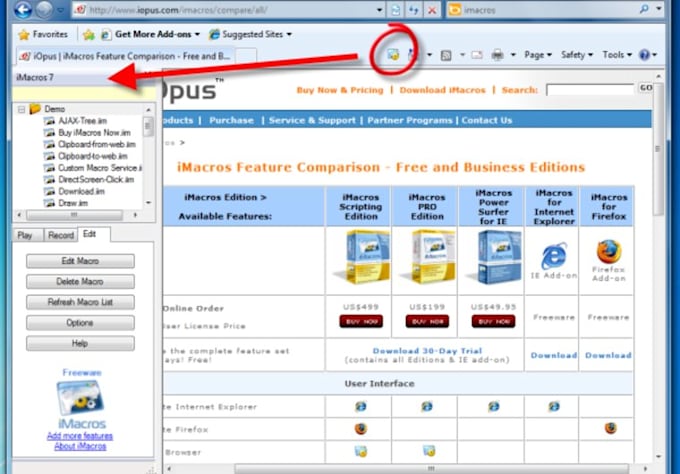Image resolution: width=680 pixels, height=474 pixels.
Task: Select Clipboard-from-web.iim macro
Action: pyautogui.click(x=90, y=144)
